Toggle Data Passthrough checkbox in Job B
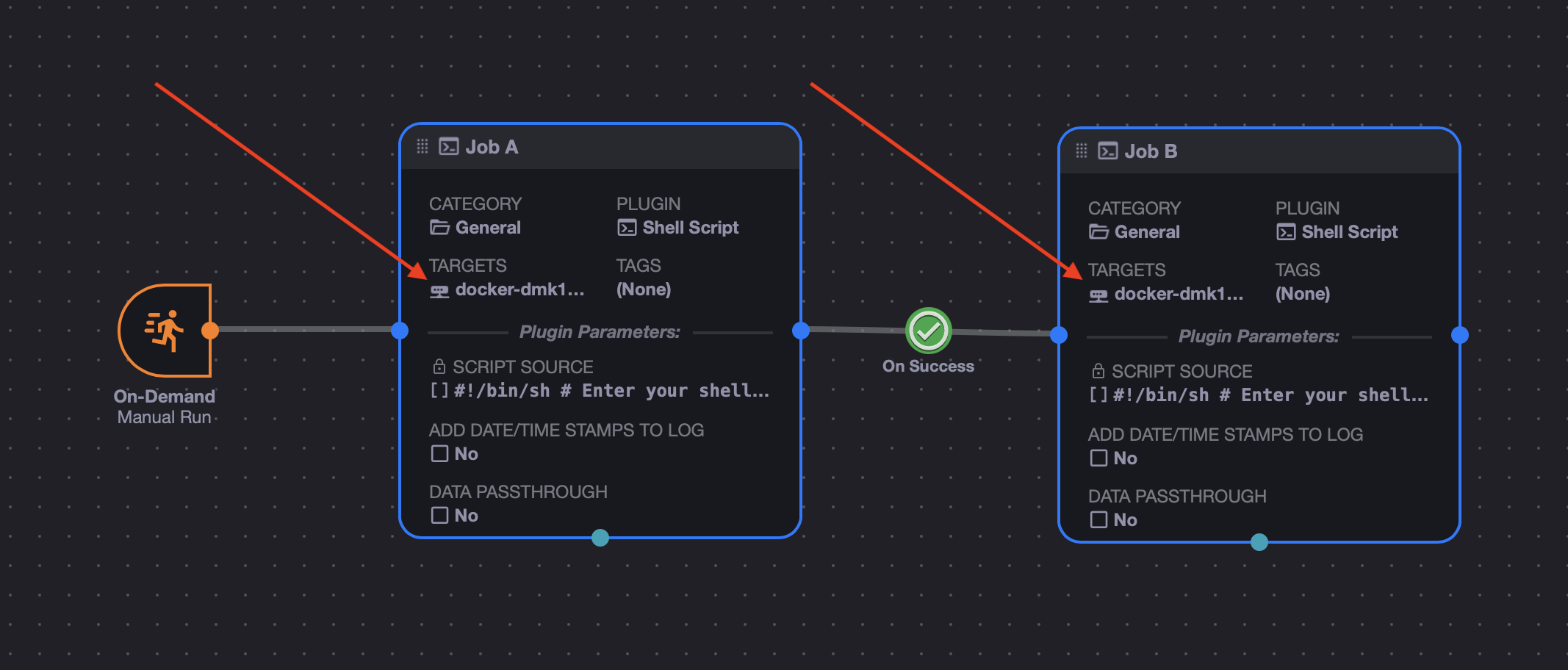1568x670 pixels. pyautogui.click(x=1098, y=519)
